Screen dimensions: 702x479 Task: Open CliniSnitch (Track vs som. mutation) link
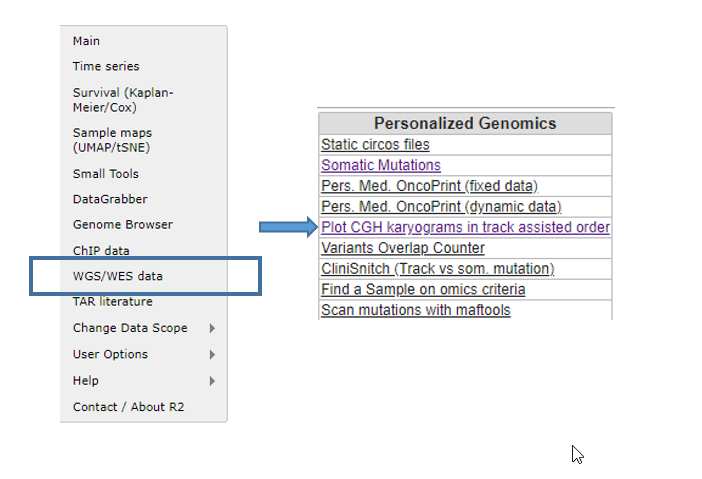(438, 269)
